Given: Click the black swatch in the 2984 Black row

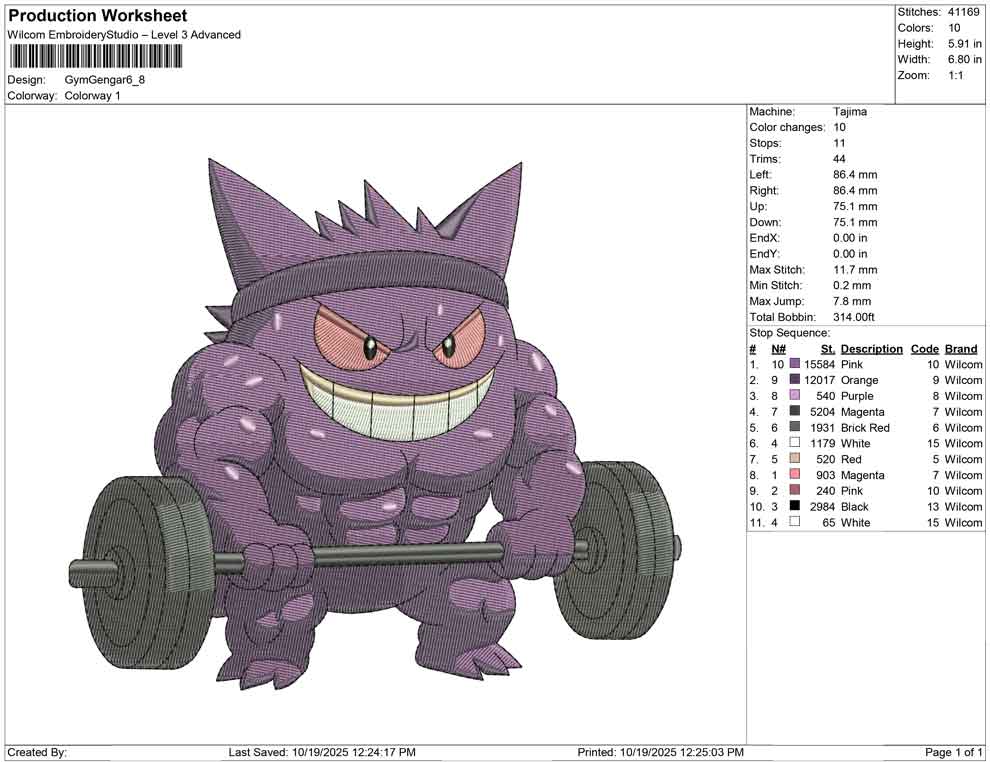Looking at the screenshot, I should (x=795, y=506).
